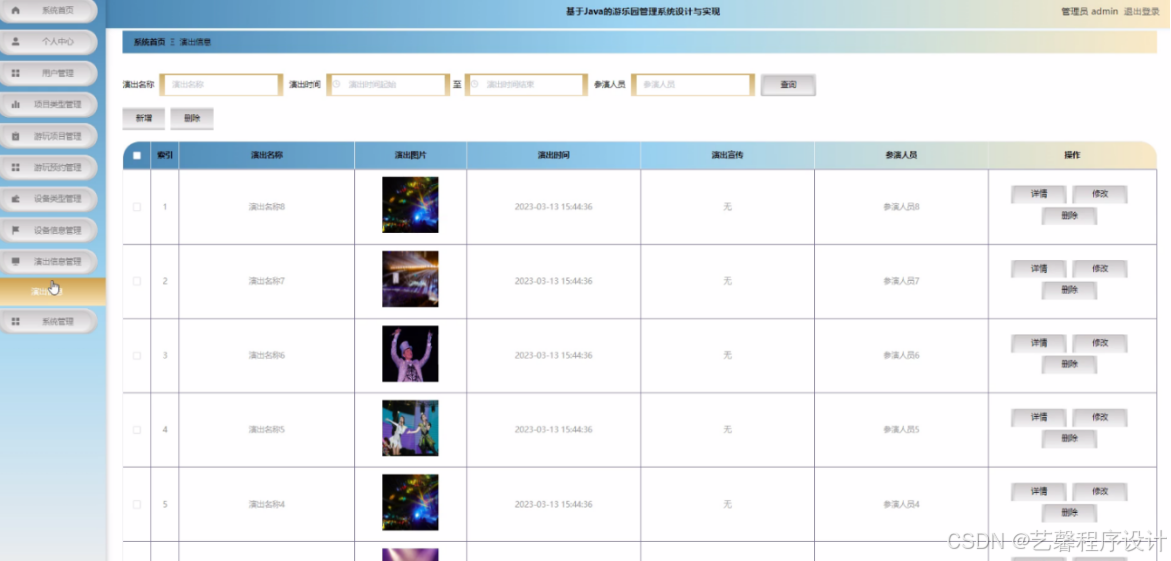
Task: Click clock icon in end time field
Action: coord(475,84)
